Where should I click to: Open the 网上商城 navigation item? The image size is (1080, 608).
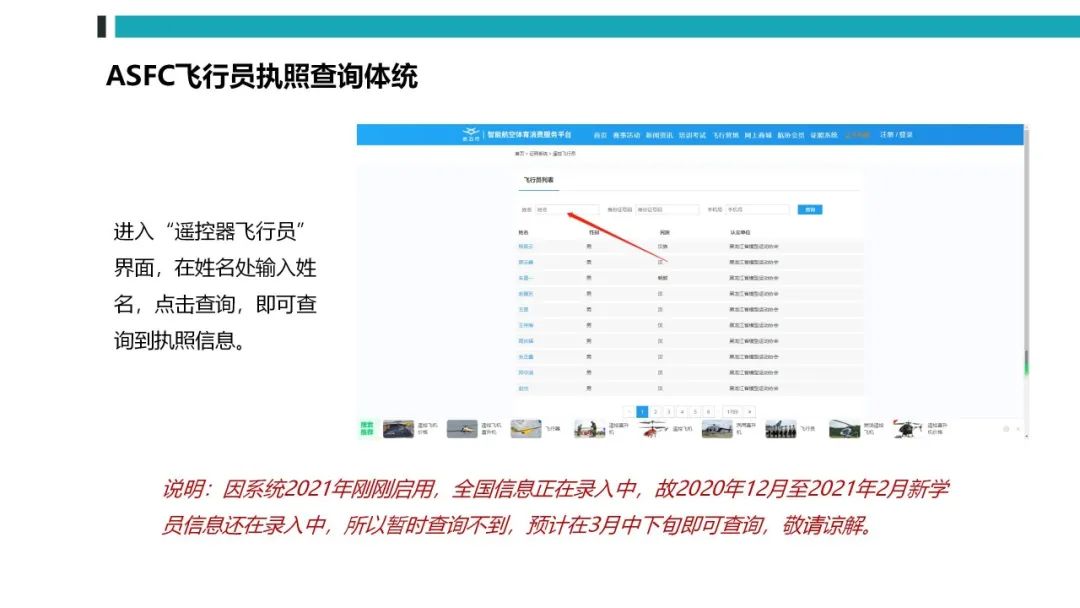pos(758,135)
